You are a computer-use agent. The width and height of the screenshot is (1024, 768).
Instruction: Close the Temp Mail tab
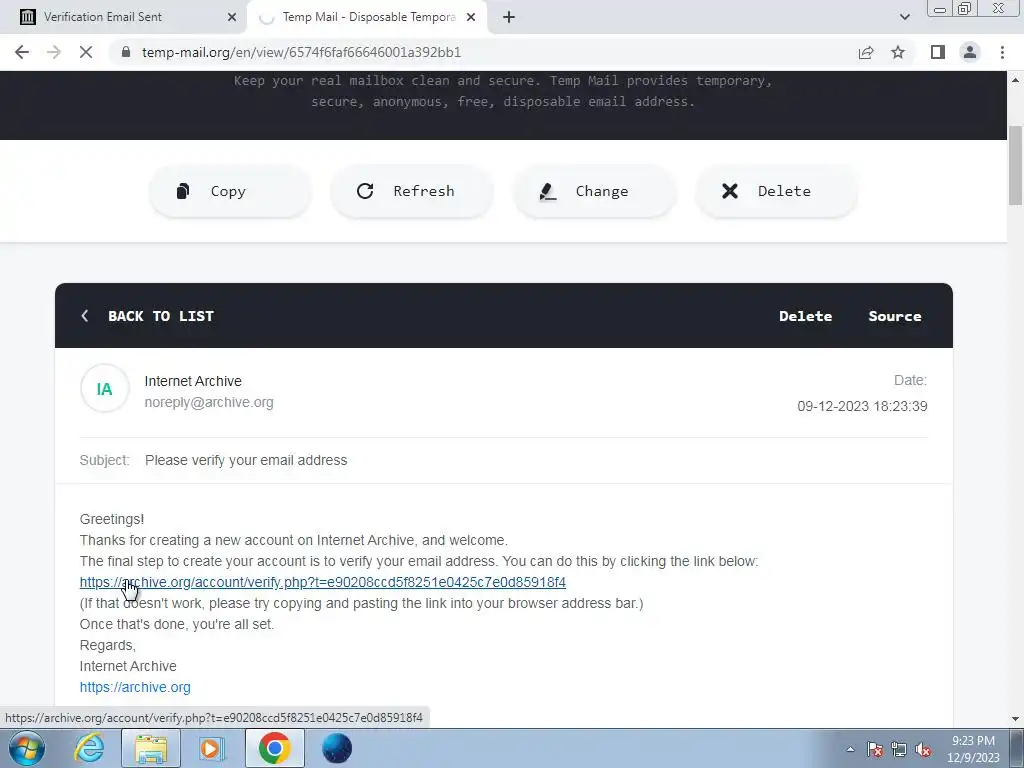pos(471,17)
